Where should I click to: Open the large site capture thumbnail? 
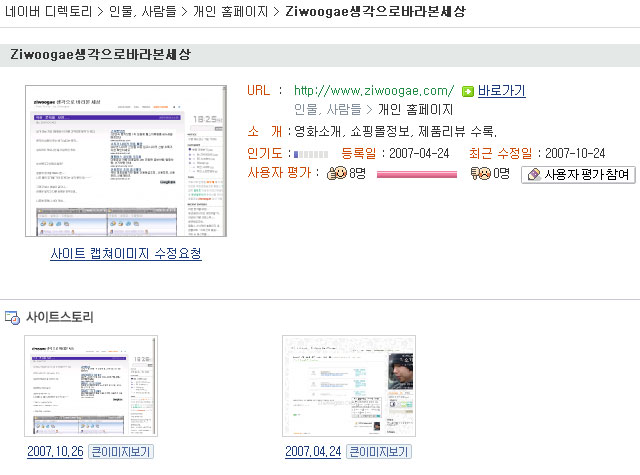126,161
